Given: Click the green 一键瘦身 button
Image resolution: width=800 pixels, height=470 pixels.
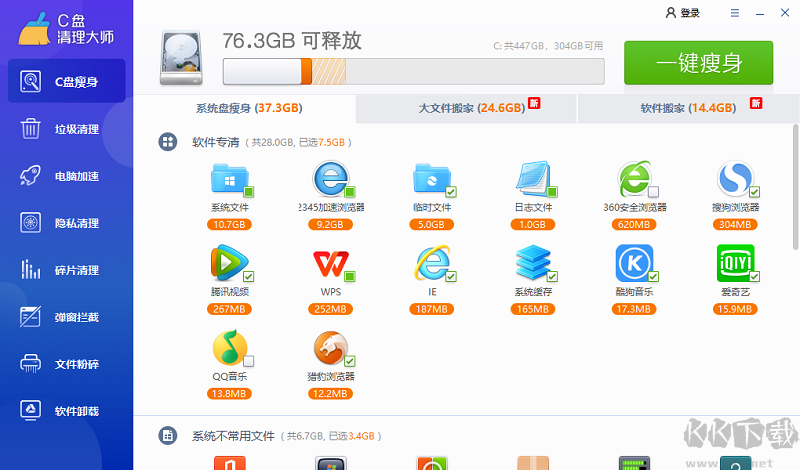Looking at the screenshot, I should click(x=698, y=63).
